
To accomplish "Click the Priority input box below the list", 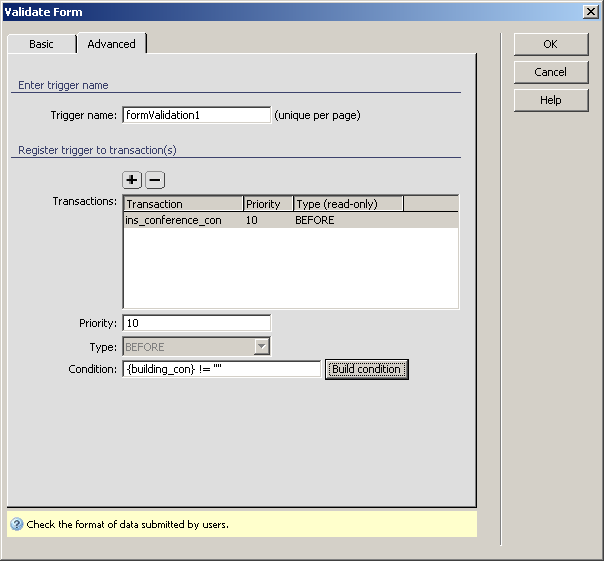I will click(x=196, y=323).
